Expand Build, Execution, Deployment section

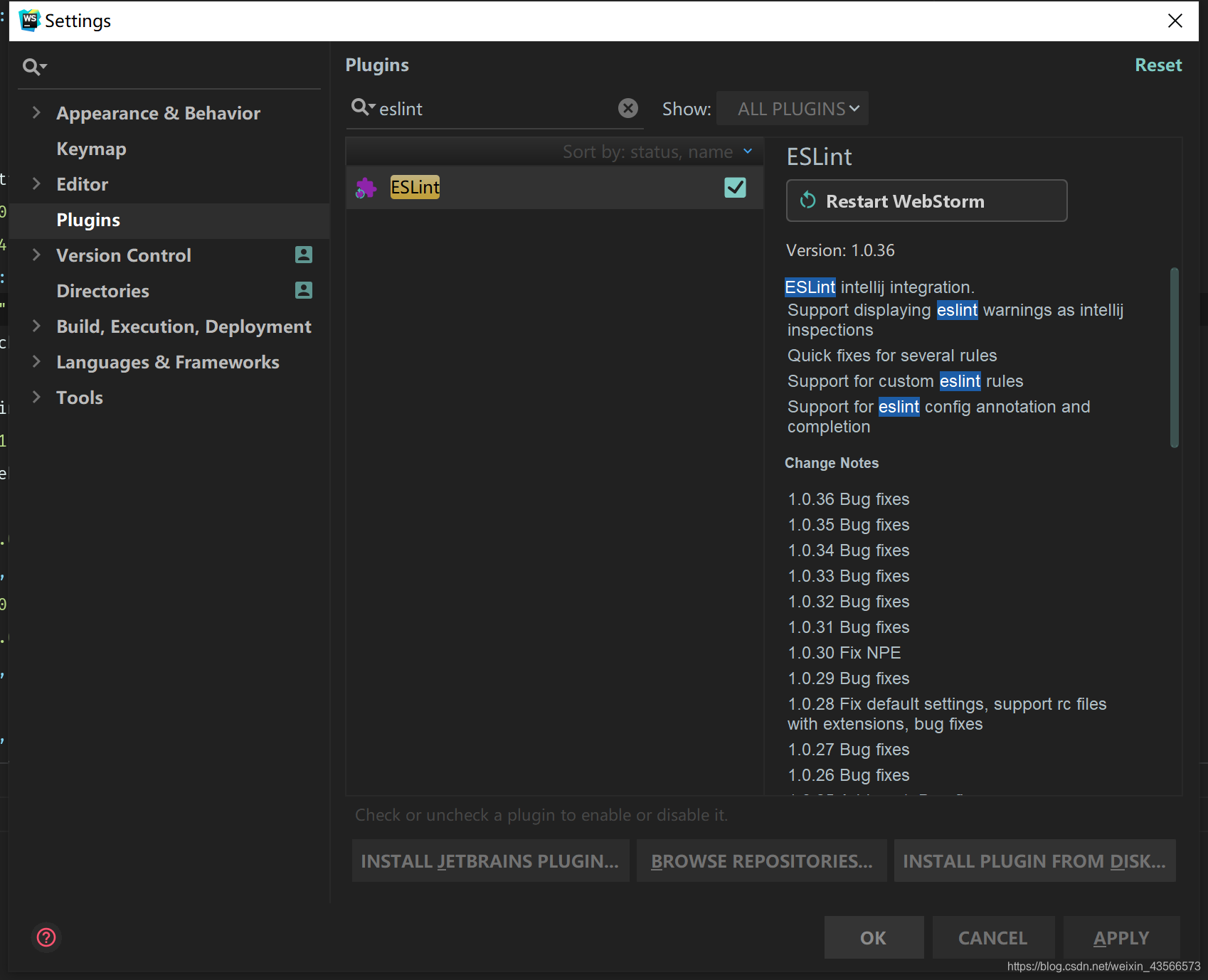36,326
